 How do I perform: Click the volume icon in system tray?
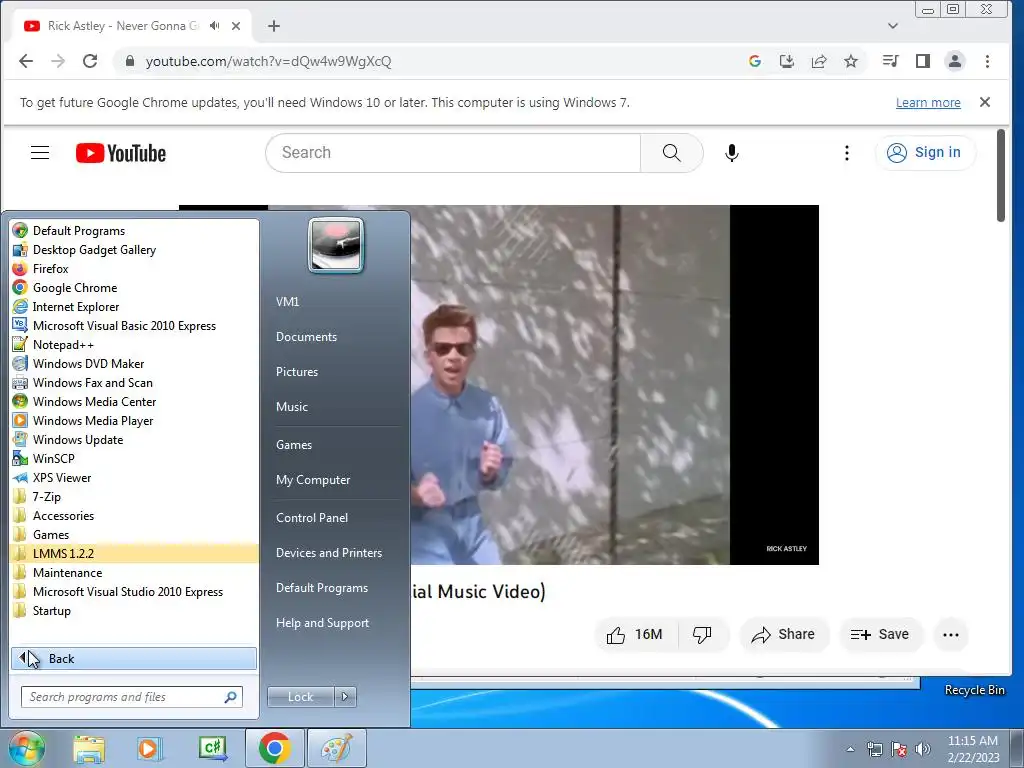(922, 749)
